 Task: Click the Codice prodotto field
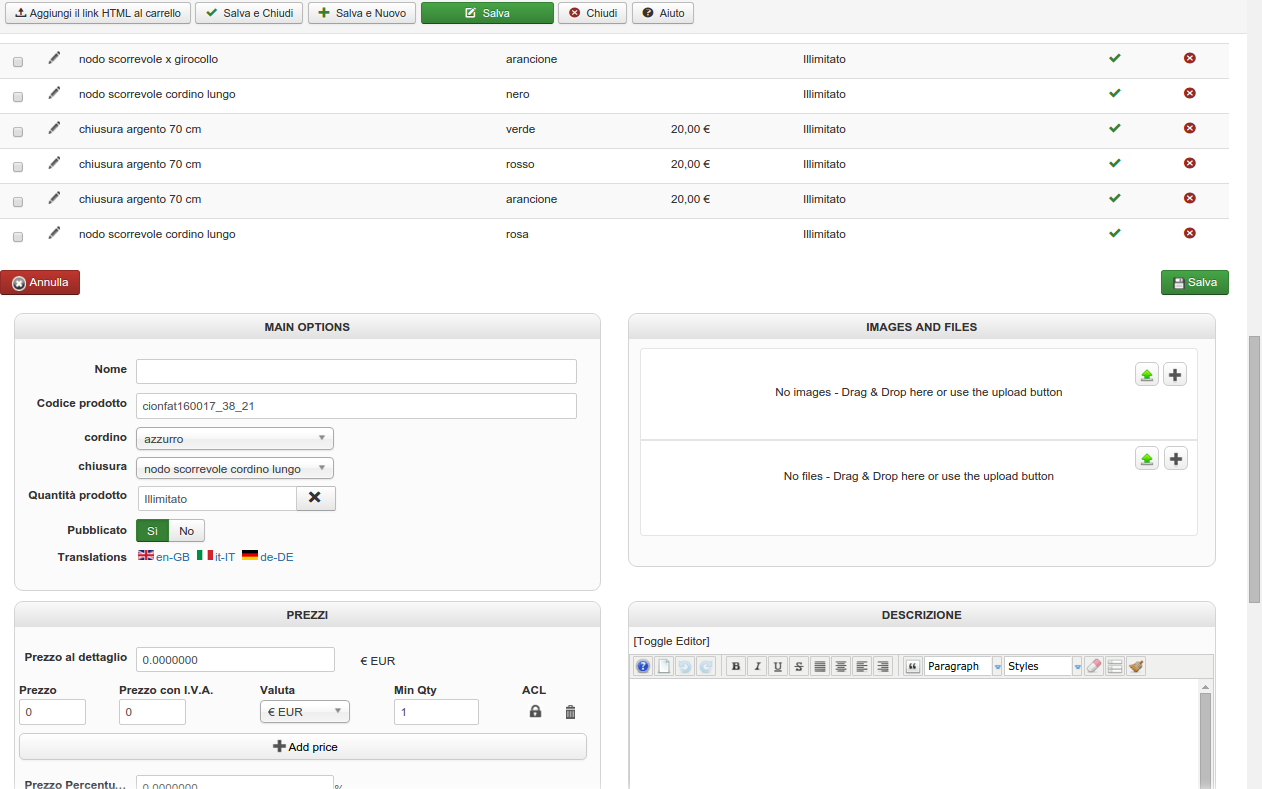[x=356, y=406]
